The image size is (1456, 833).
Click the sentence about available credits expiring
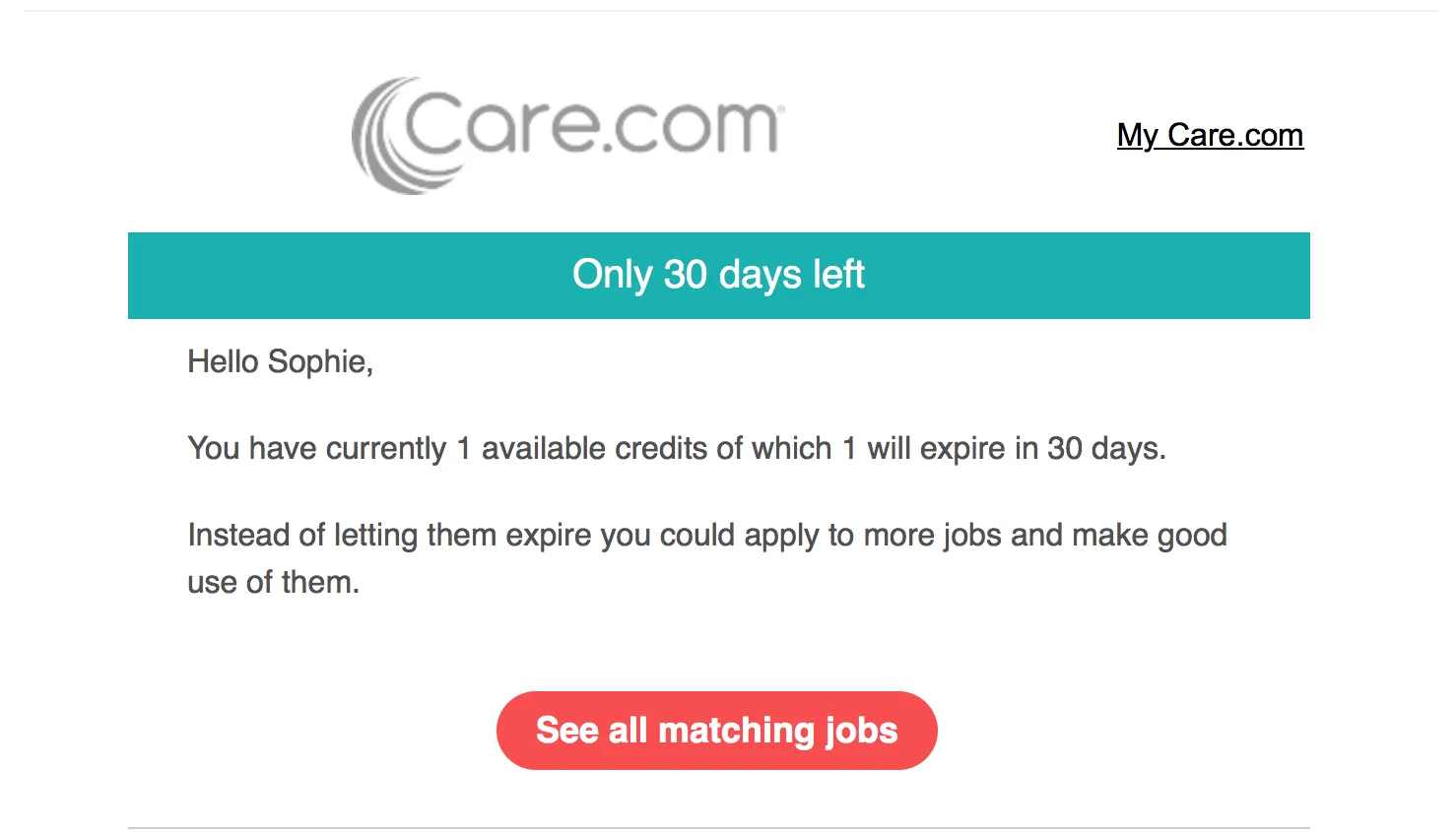point(676,449)
